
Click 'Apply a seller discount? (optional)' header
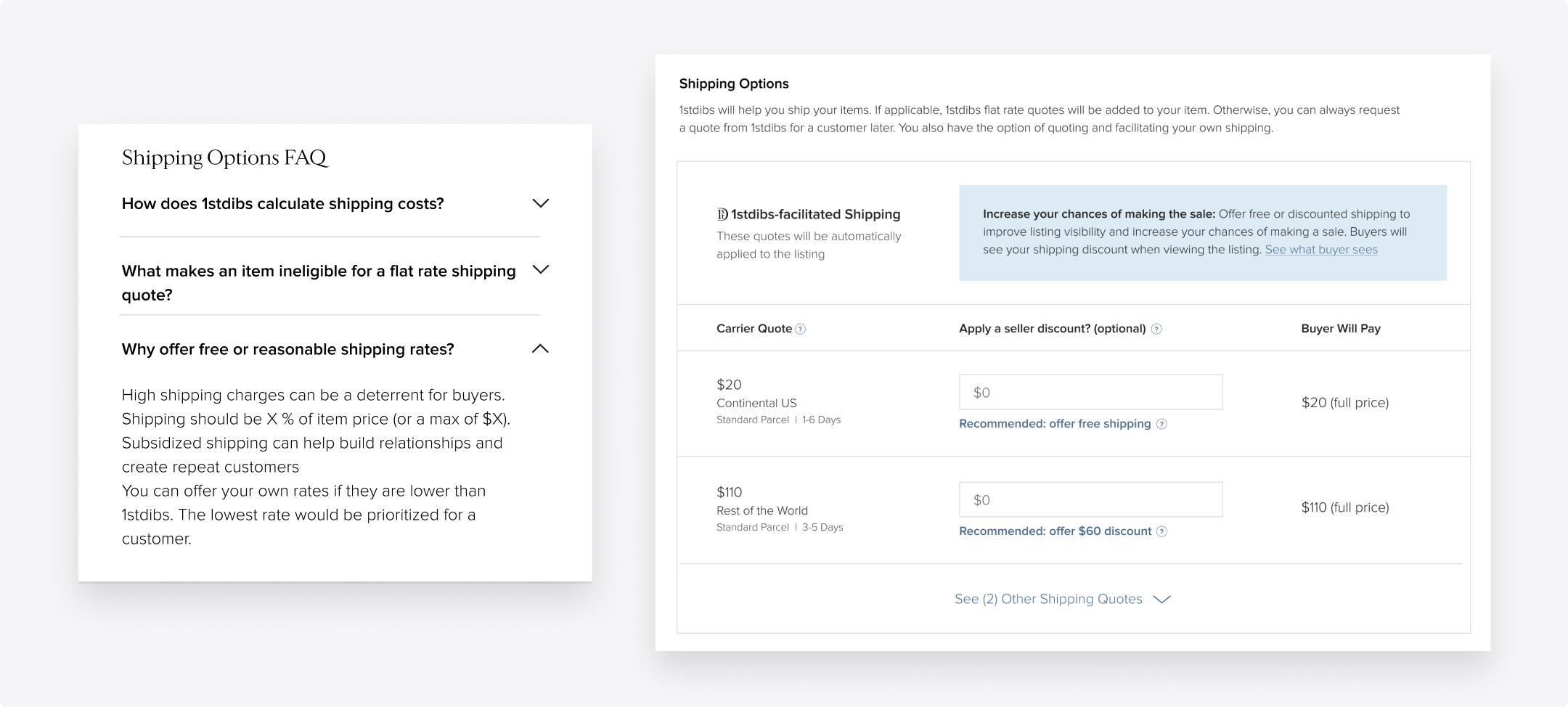tap(1053, 329)
